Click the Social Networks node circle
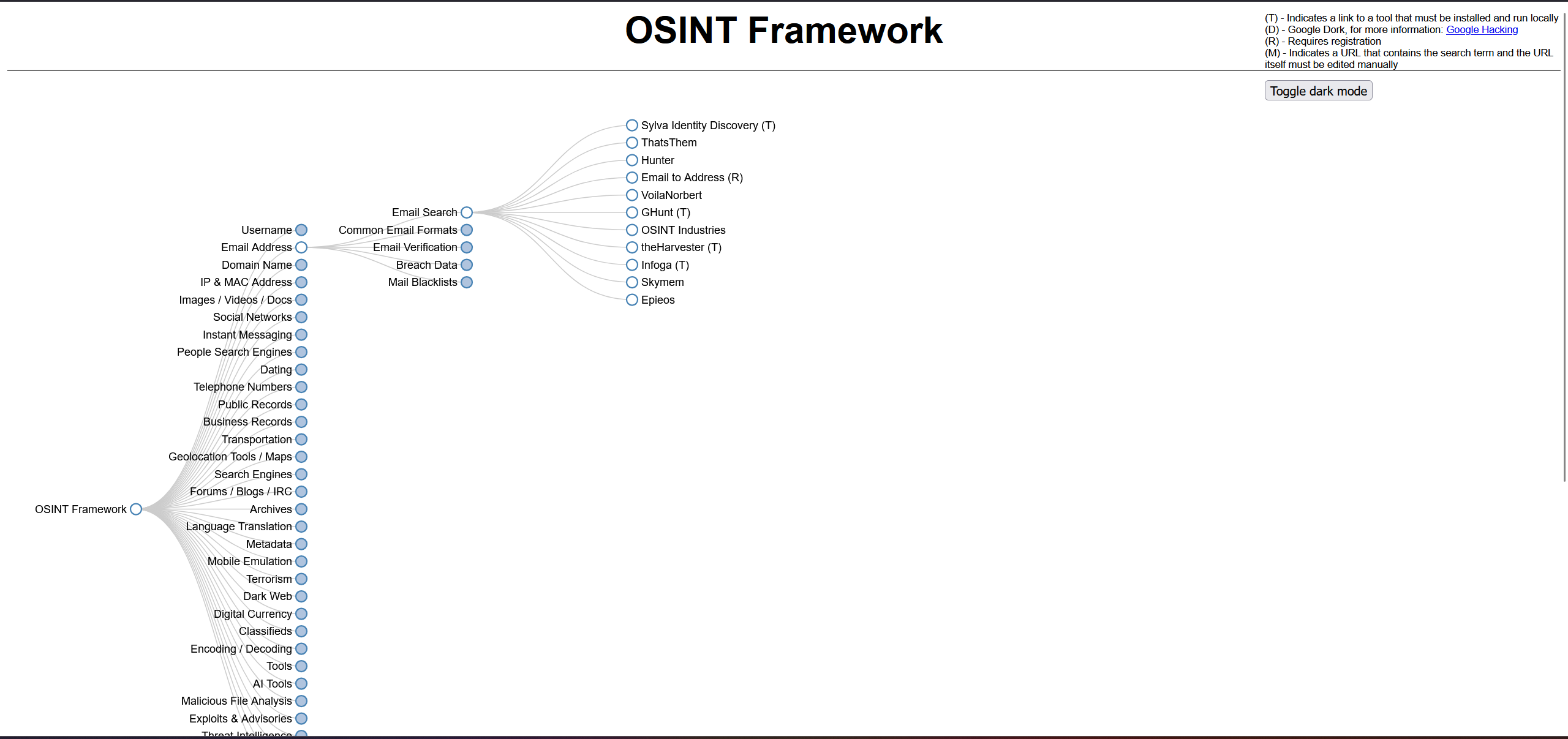Screen dimensions: 1568x739 301,317
